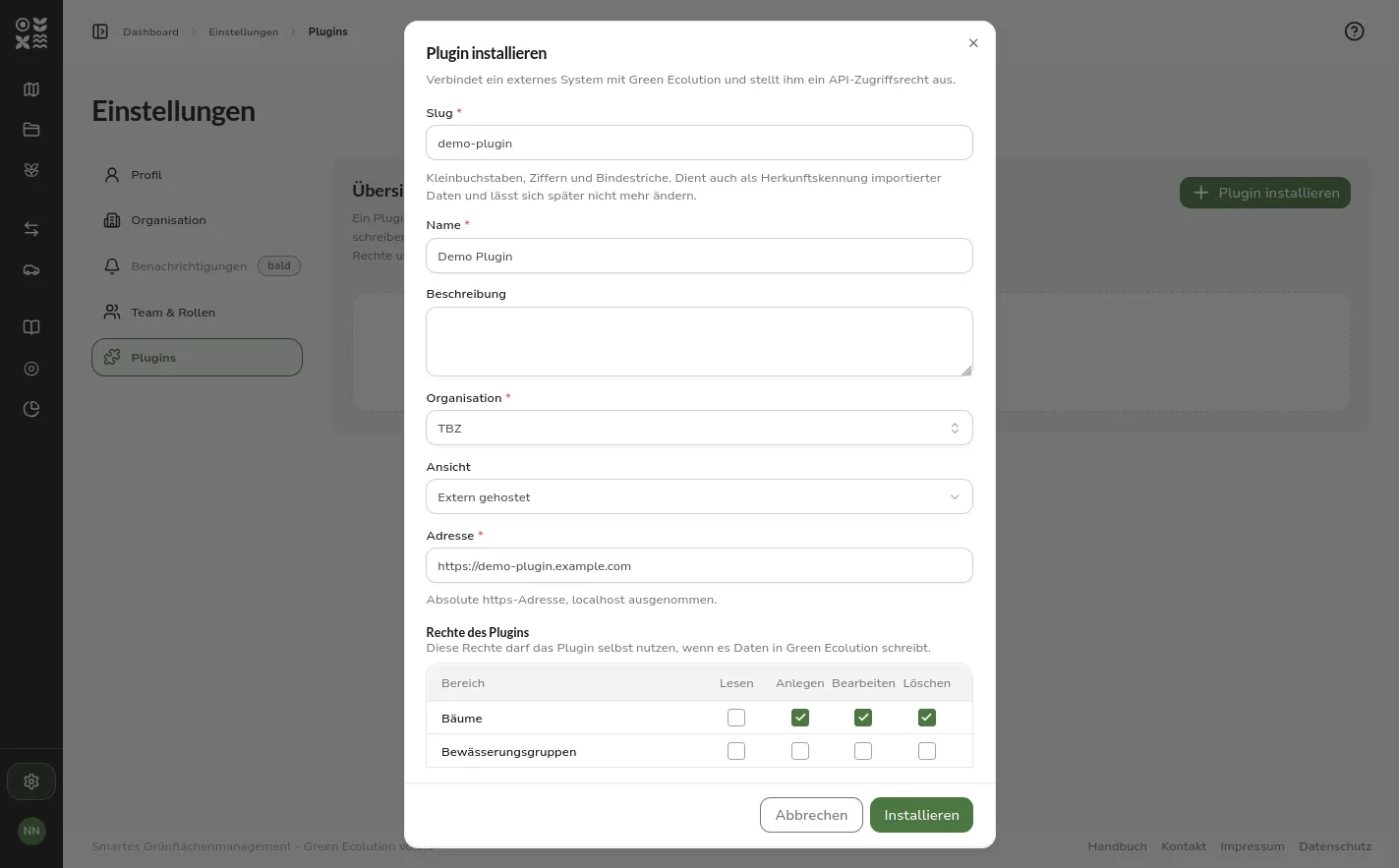Open the Organisation dropdown showing TBZ
Image resolution: width=1399 pixels, height=868 pixels.
tap(699, 428)
